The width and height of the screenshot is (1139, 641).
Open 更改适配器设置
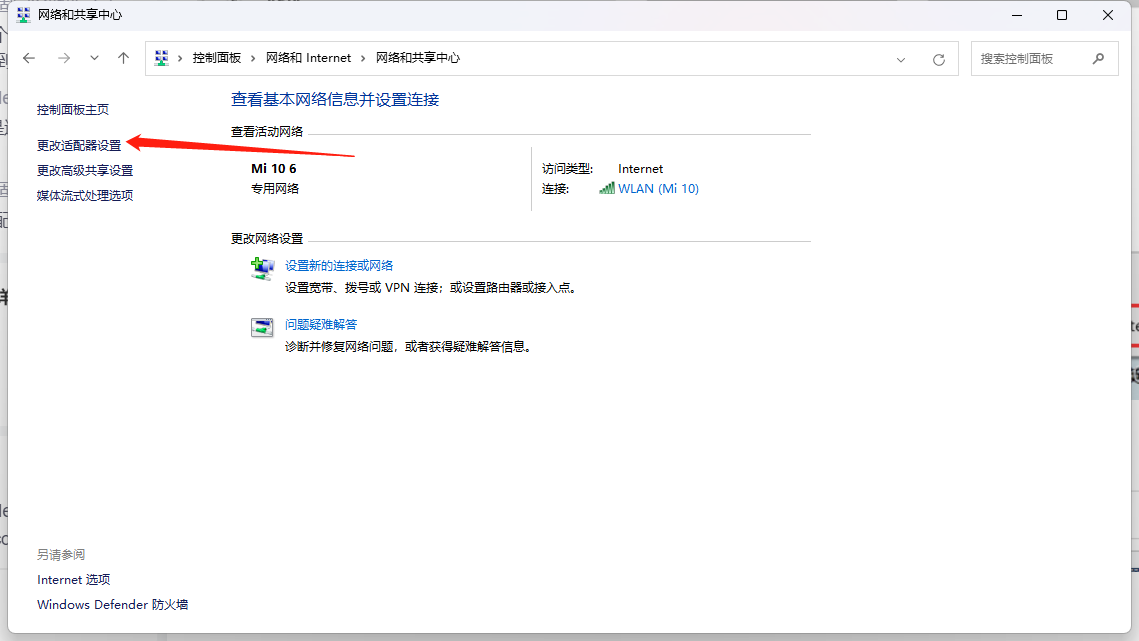[79, 145]
